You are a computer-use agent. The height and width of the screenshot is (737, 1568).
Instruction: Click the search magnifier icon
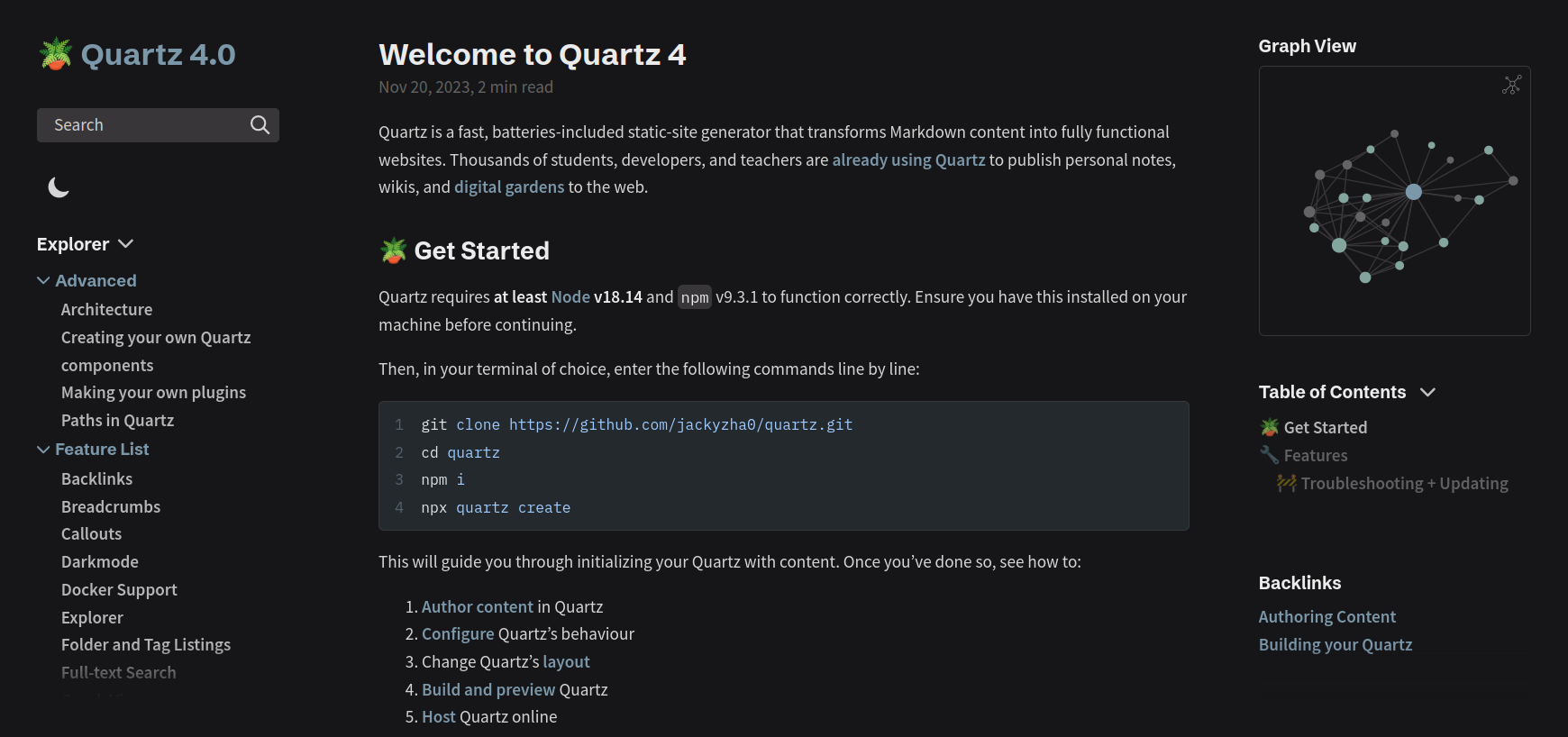point(260,125)
